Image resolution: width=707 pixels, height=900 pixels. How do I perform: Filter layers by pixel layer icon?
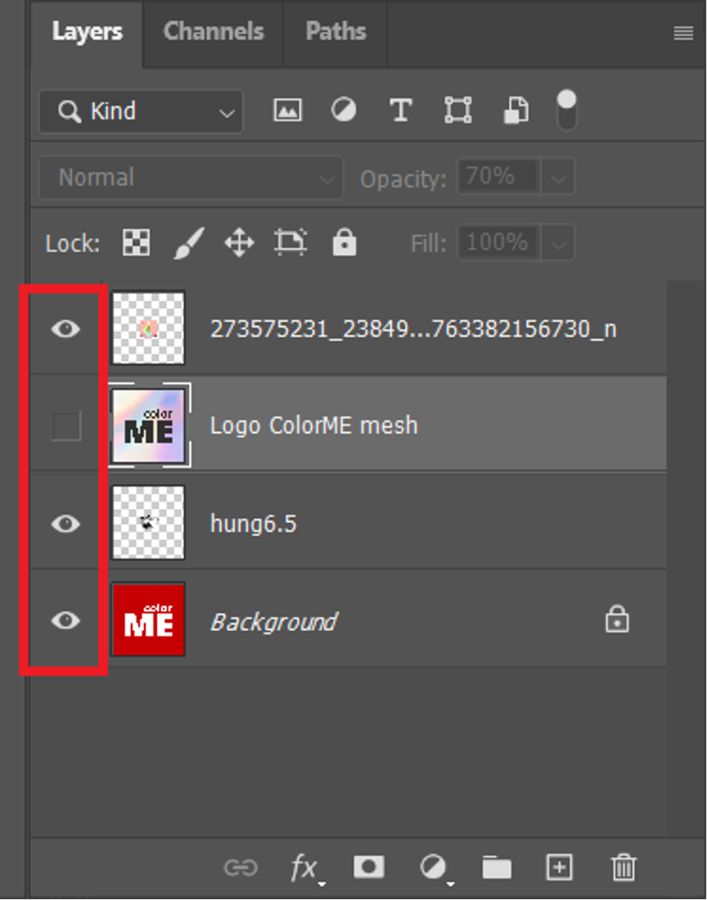288,110
